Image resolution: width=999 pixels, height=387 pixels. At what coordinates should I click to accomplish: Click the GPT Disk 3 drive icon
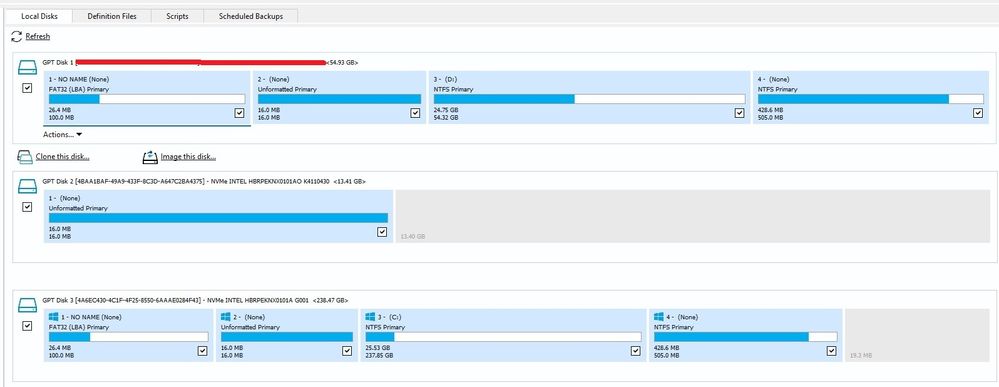click(x=27, y=305)
